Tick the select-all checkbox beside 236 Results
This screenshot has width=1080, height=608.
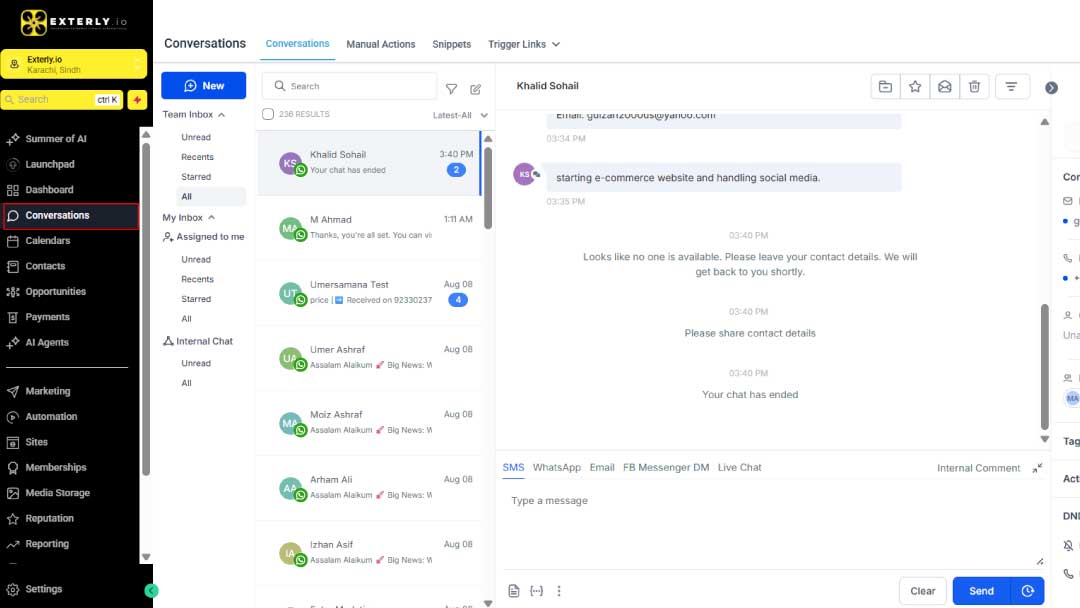coord(268,115)
